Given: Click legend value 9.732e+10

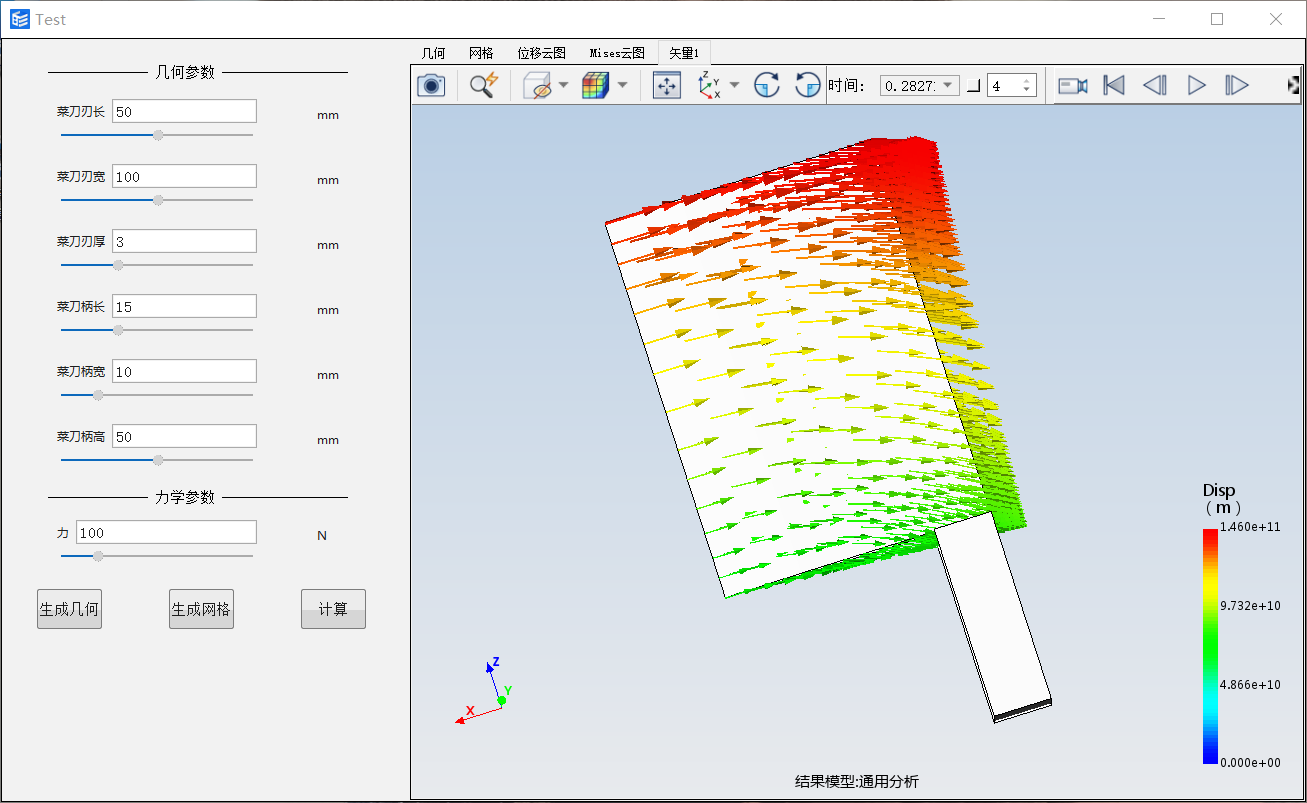Looking at the screenshot, I should (x=1249, y=606).
